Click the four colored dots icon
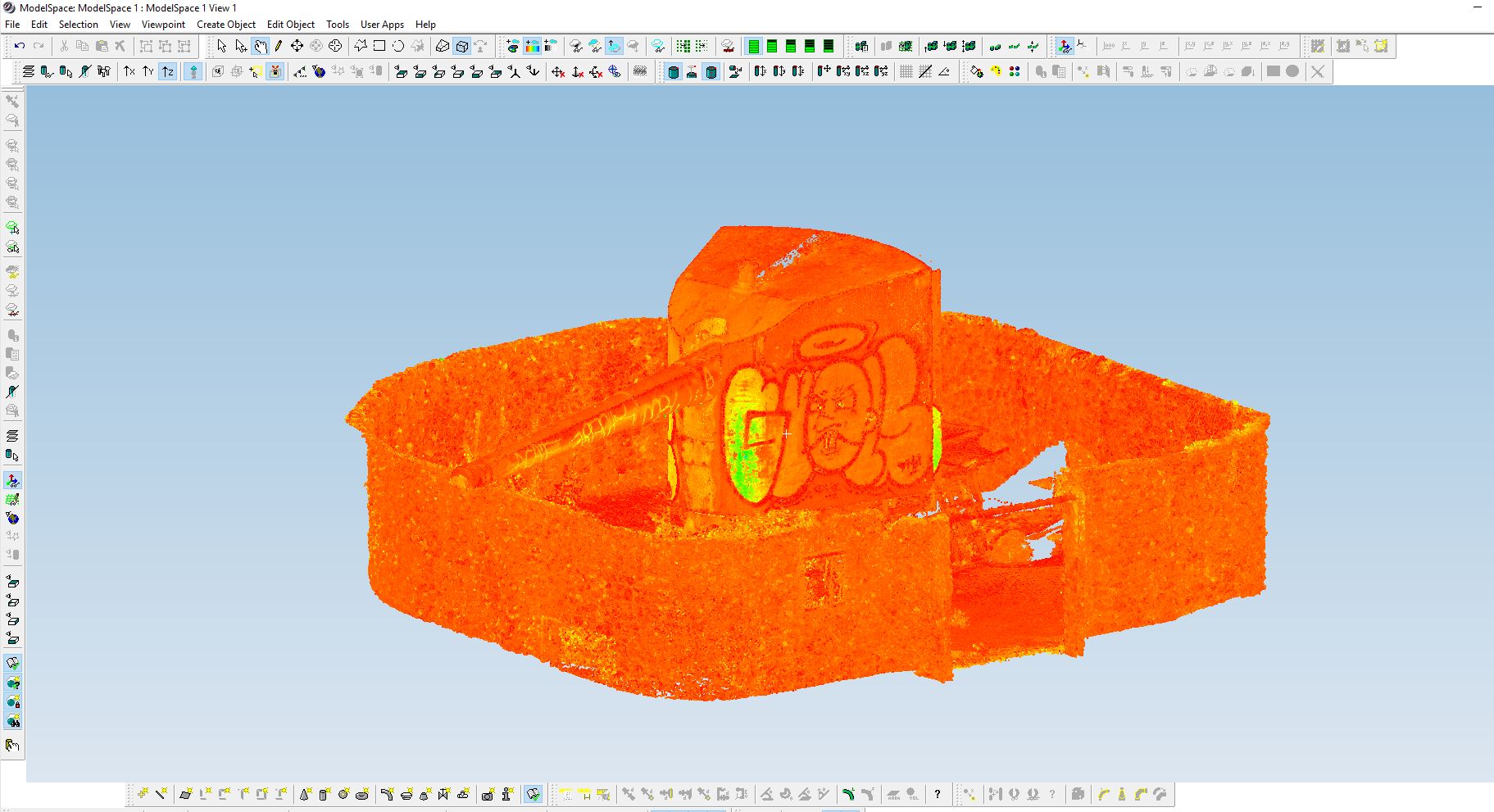This screenshot has width=1494, height=812. coord(1015,71)
